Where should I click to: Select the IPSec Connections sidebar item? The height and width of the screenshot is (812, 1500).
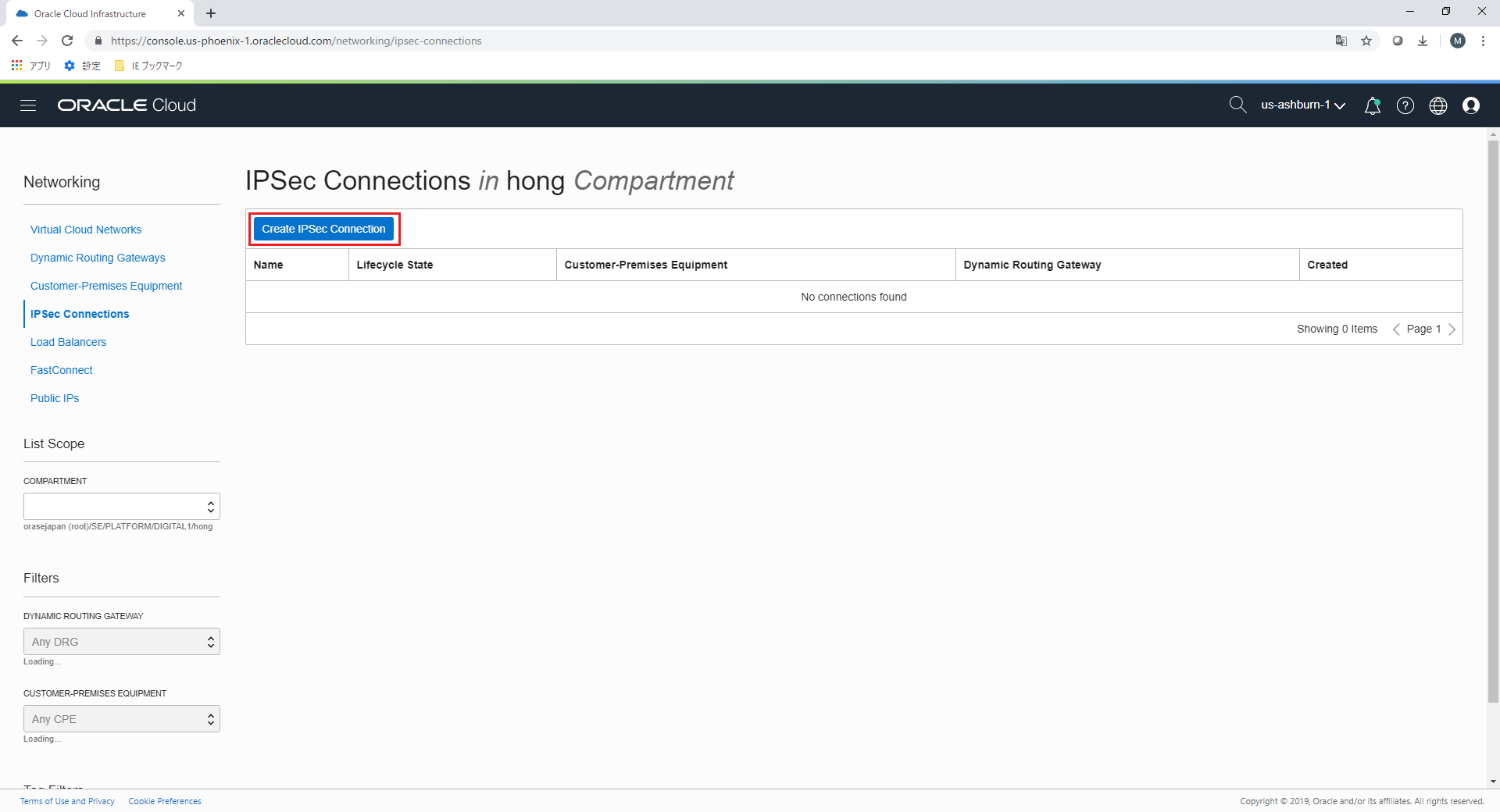pyautogui.click(x=79, y=314)
